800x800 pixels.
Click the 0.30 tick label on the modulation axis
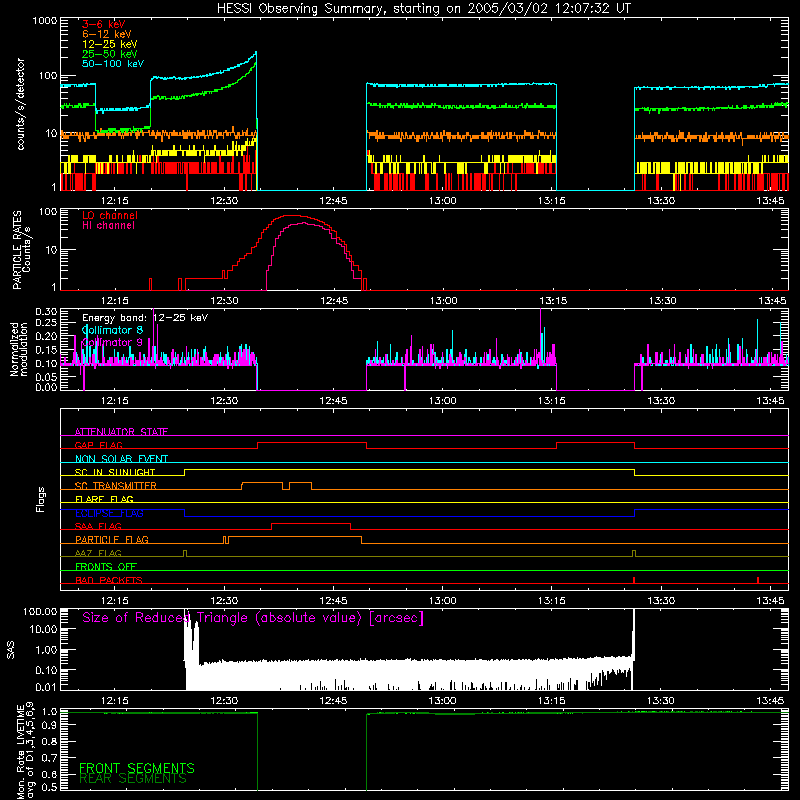[x=46, y=311]
